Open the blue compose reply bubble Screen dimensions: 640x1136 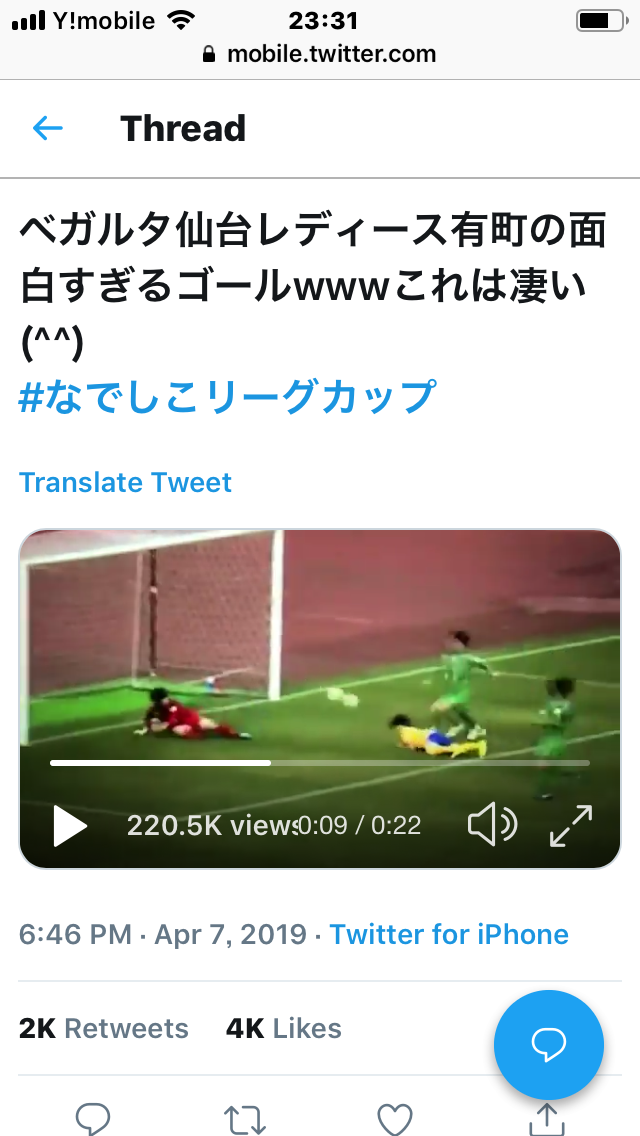click(x=549, y=1045)
